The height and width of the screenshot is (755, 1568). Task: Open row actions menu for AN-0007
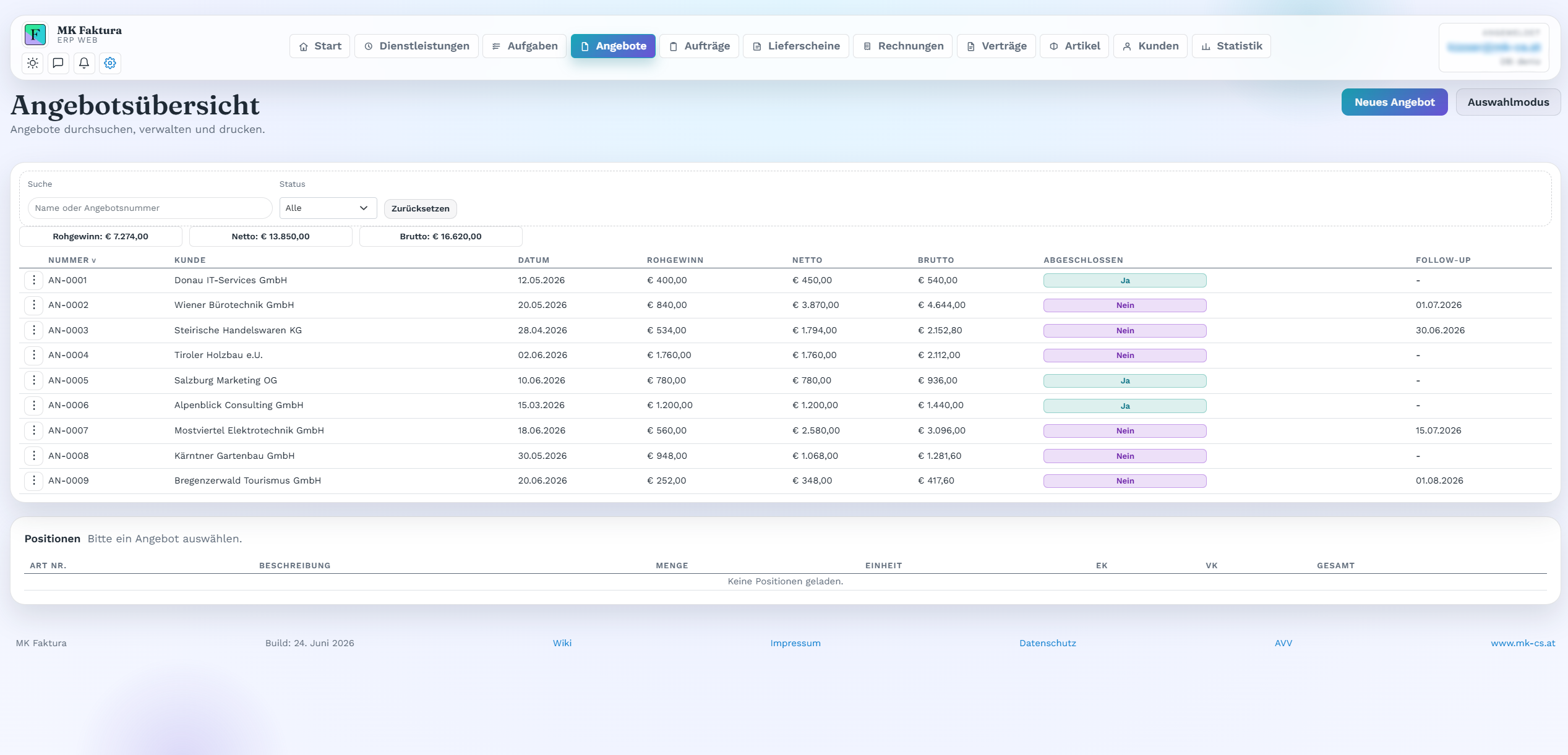click(34, 430)
